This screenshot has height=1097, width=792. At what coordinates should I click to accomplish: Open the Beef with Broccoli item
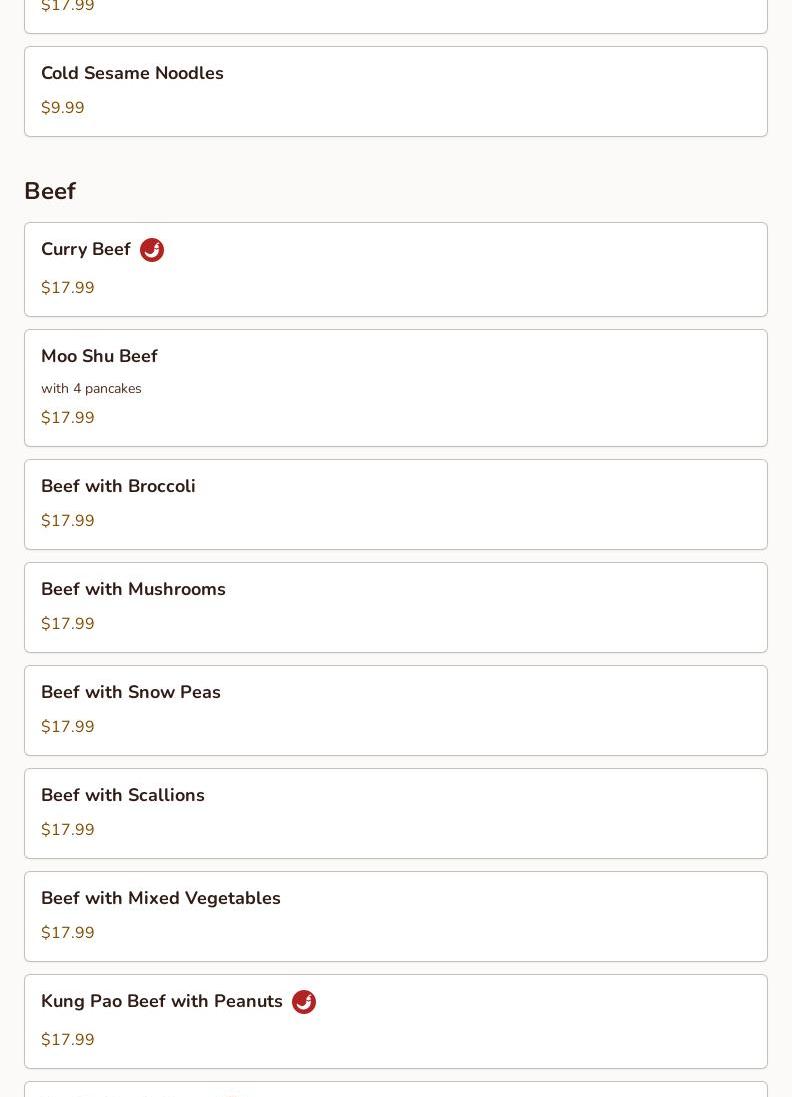point(118,487)
